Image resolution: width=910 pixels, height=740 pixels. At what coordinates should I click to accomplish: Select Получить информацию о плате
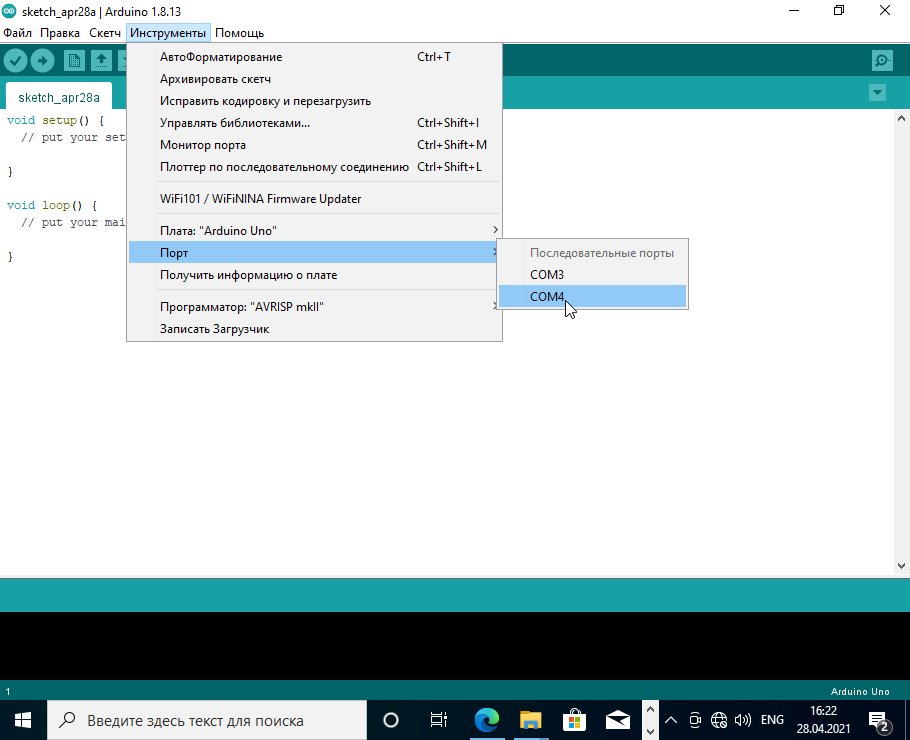[314, 275]
